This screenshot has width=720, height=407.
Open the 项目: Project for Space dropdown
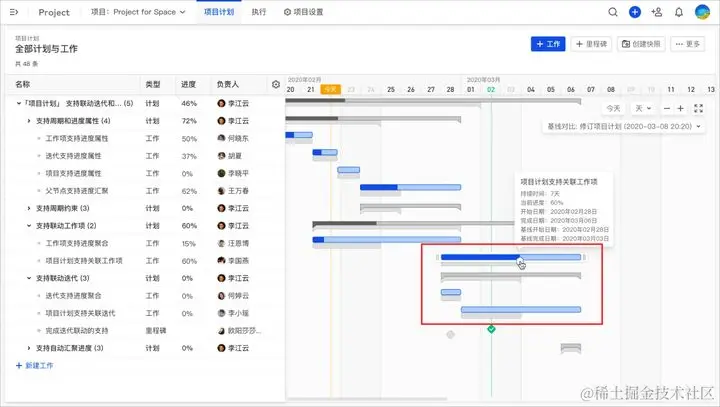point(138,12)
